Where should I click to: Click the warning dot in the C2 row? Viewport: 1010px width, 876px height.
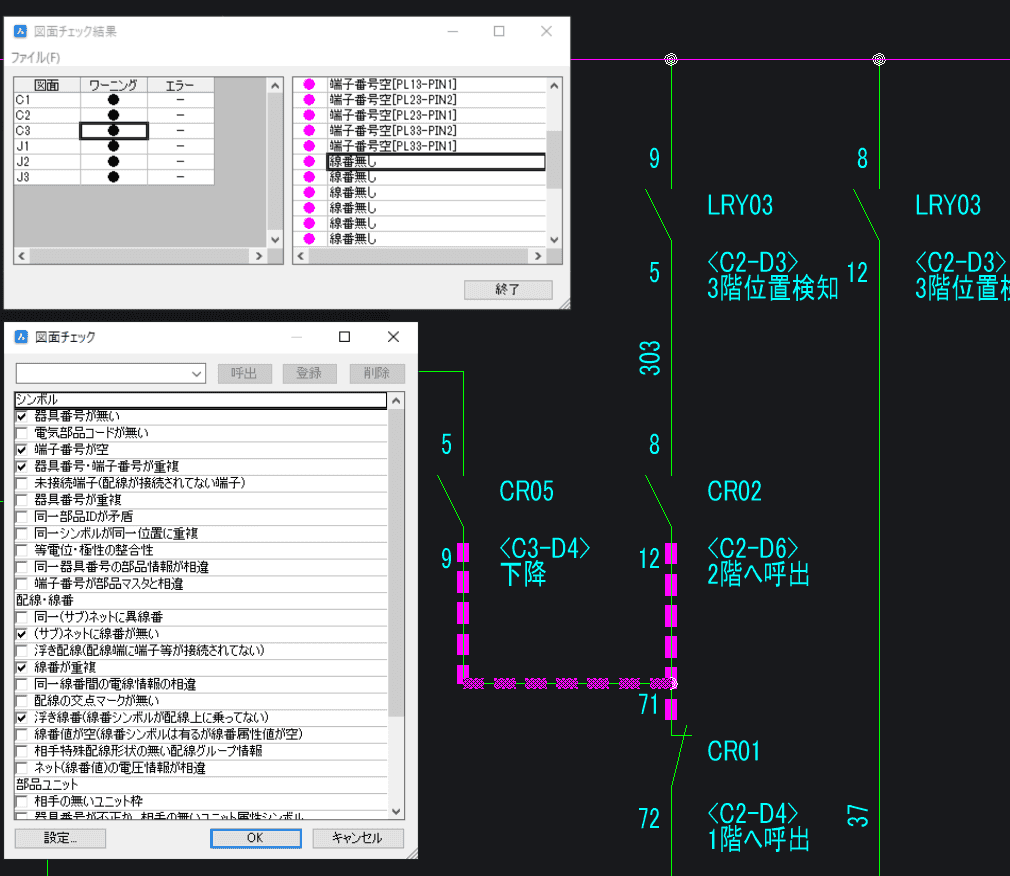point(113,115)
